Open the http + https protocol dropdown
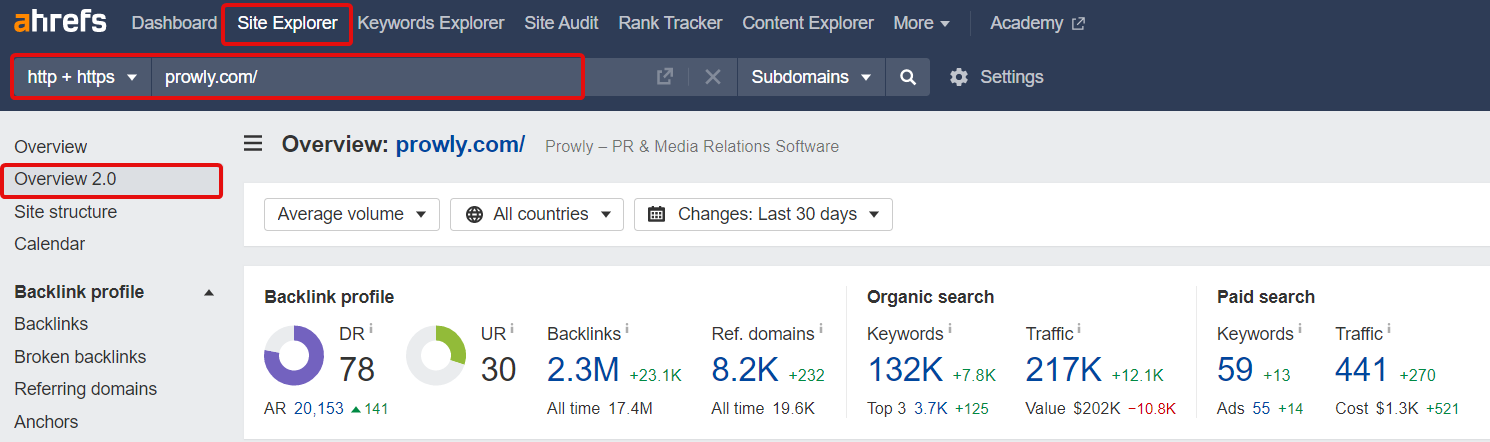1490x442 pixels. [x=82, y=77]
